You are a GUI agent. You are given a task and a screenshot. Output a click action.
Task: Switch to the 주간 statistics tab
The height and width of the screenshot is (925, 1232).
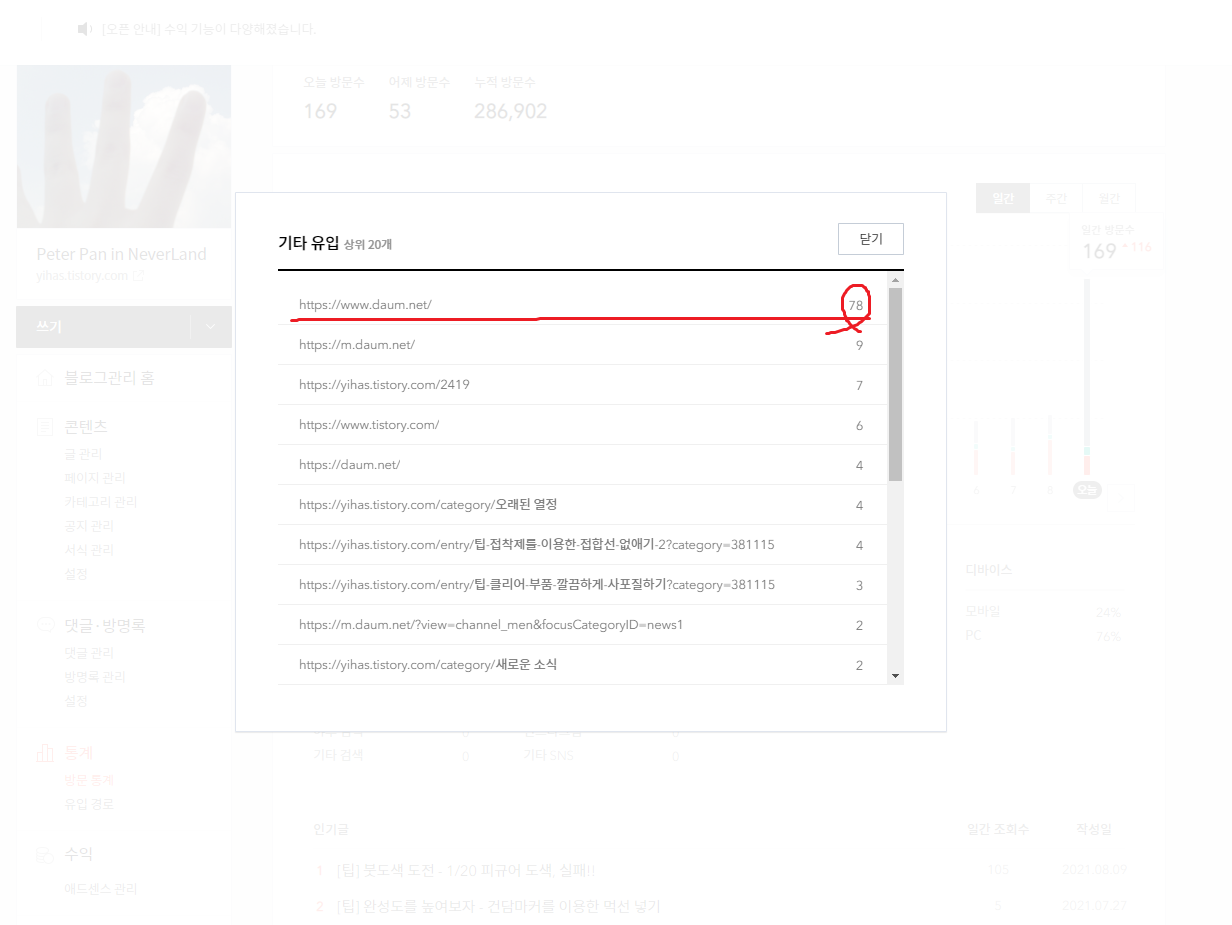point(1056,198)
